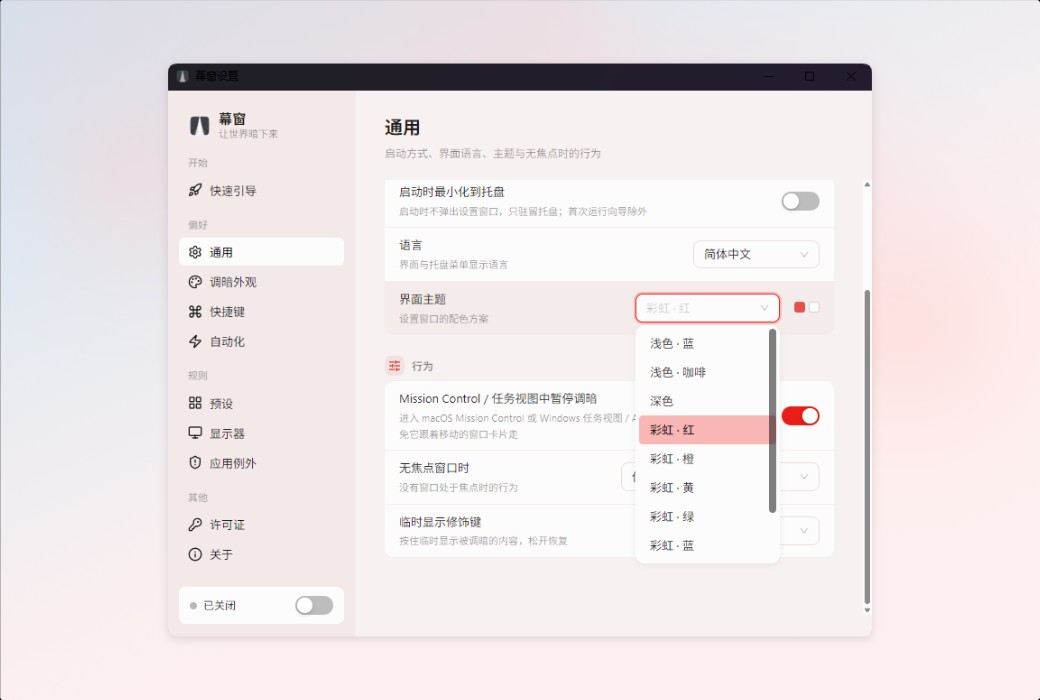This screenshot has height=700, width=1040.
Task: Toggle 启动时最小化到托盘 switch
Action: tap(800, 201)
